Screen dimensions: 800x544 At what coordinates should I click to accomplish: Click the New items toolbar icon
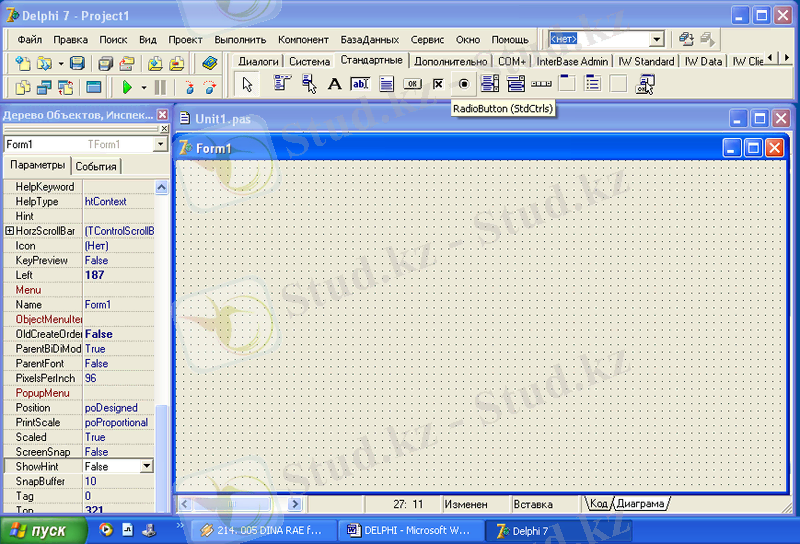[23, 63]
